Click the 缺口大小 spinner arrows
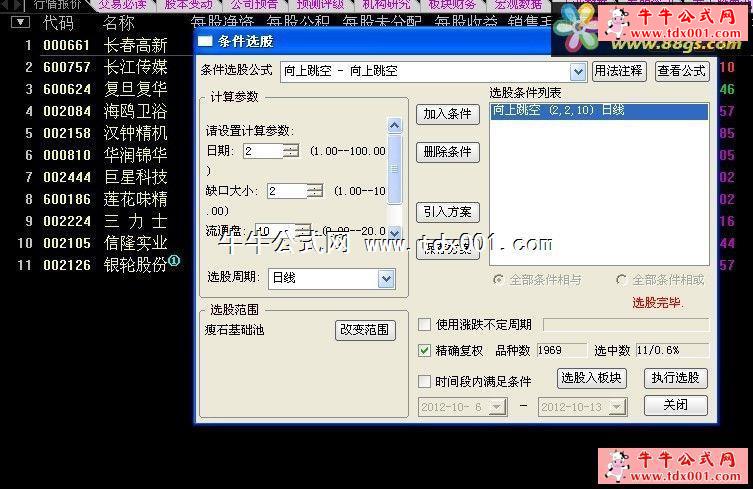The height and width of the screenshot is (489, 753). point(315,191)
